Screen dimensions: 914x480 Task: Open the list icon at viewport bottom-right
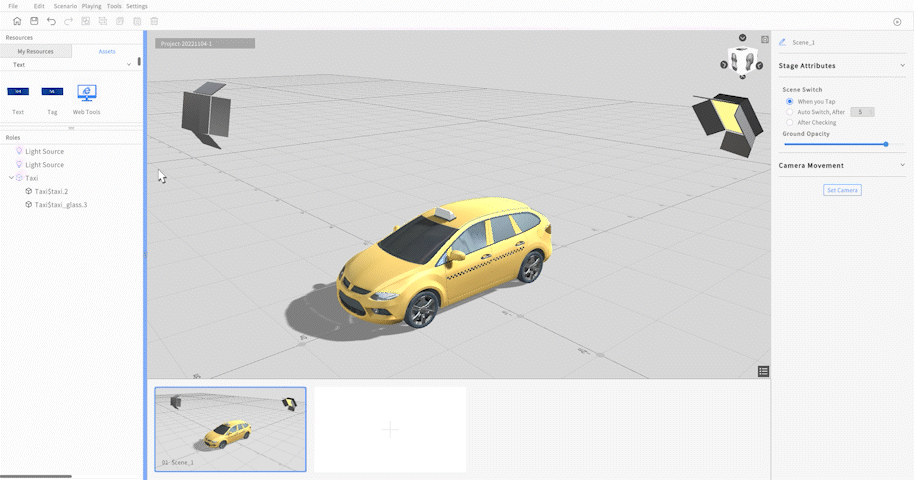pos(763,371)
